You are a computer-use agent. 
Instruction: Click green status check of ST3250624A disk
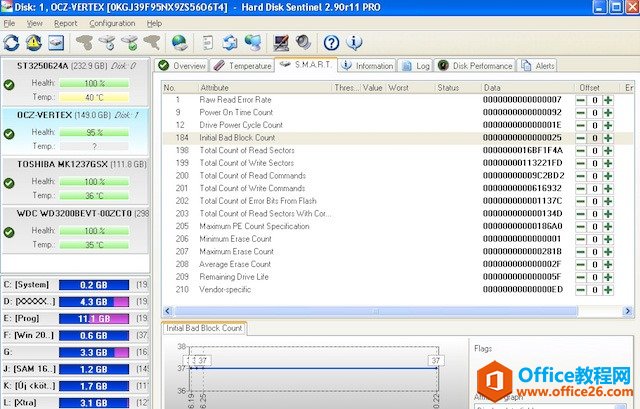tap(9, 84)
